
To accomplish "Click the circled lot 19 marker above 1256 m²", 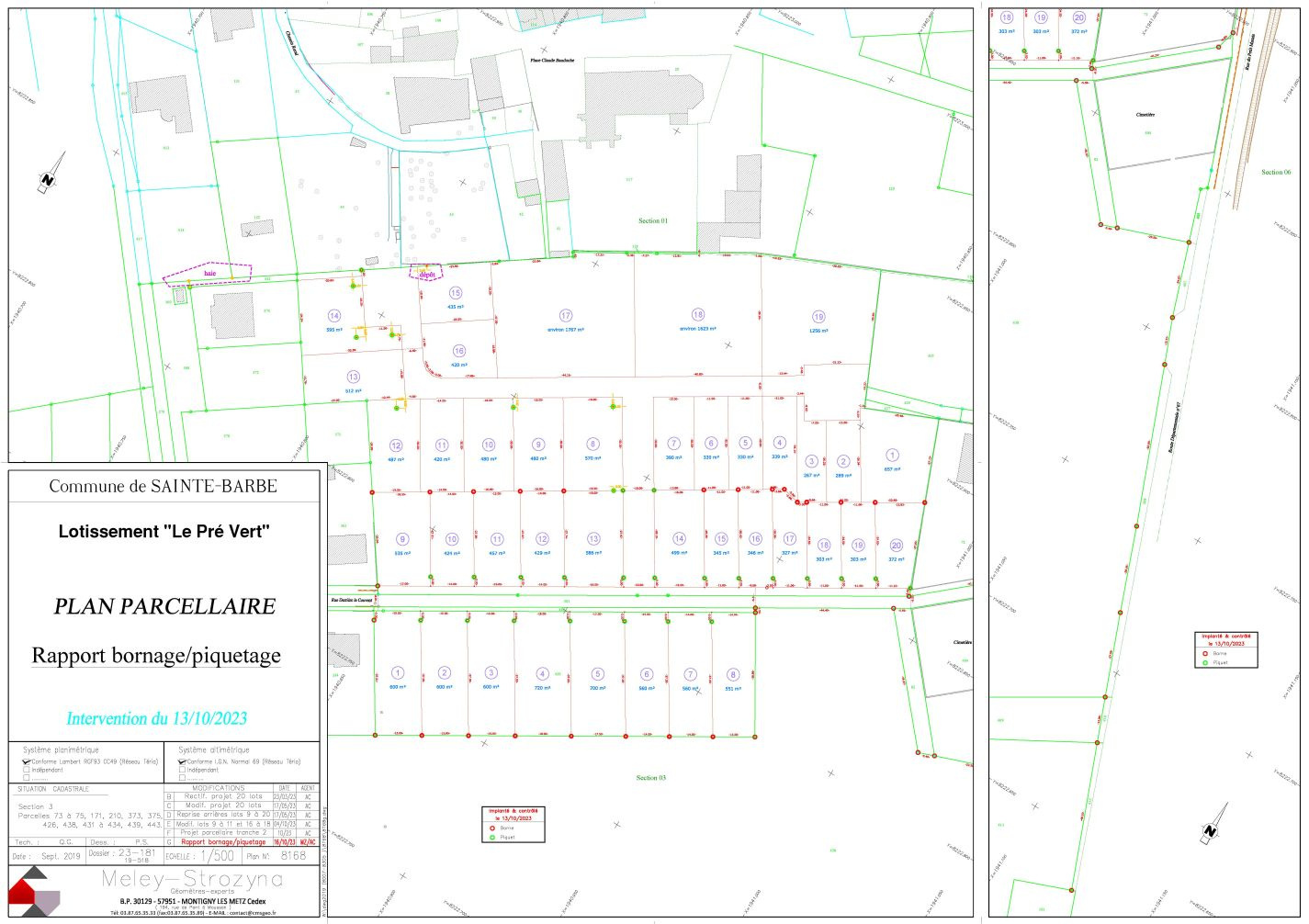I will pyautogui.click(x=818, y=317).
